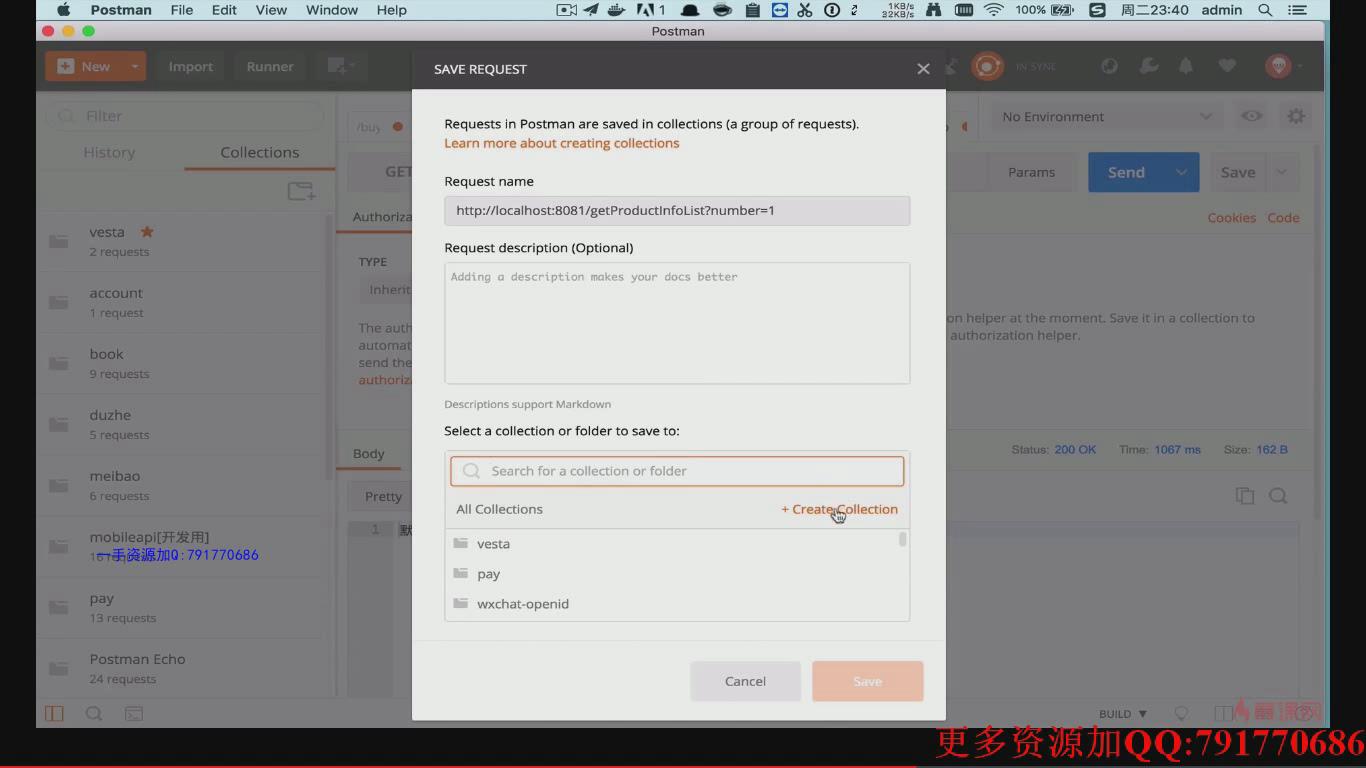The width and height of the screenshot is (1366, 768).
Task: Click the star beside vesta collection
Action: pyautogui.click(x=147, y=231)
